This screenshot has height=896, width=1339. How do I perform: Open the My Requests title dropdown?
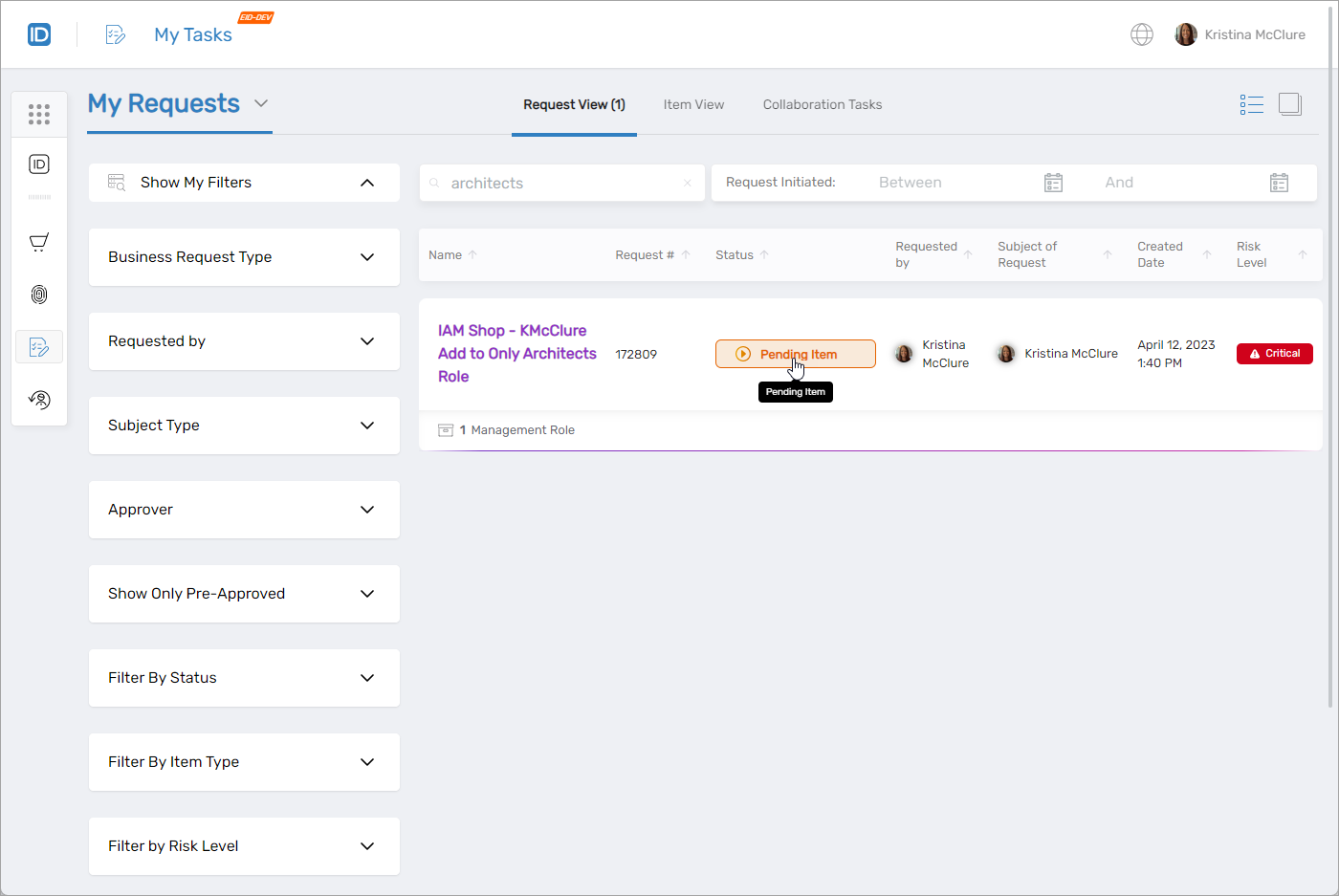pyautogui.click(x=261, y=103)
